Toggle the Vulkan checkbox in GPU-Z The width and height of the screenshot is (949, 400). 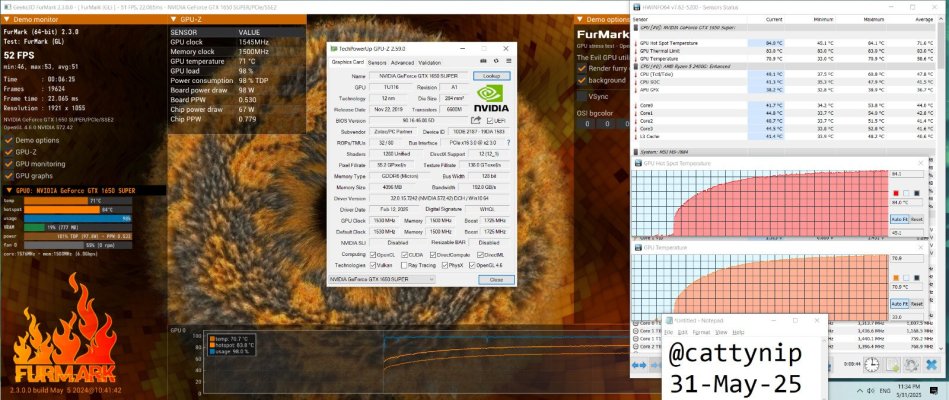pos(373,265)
